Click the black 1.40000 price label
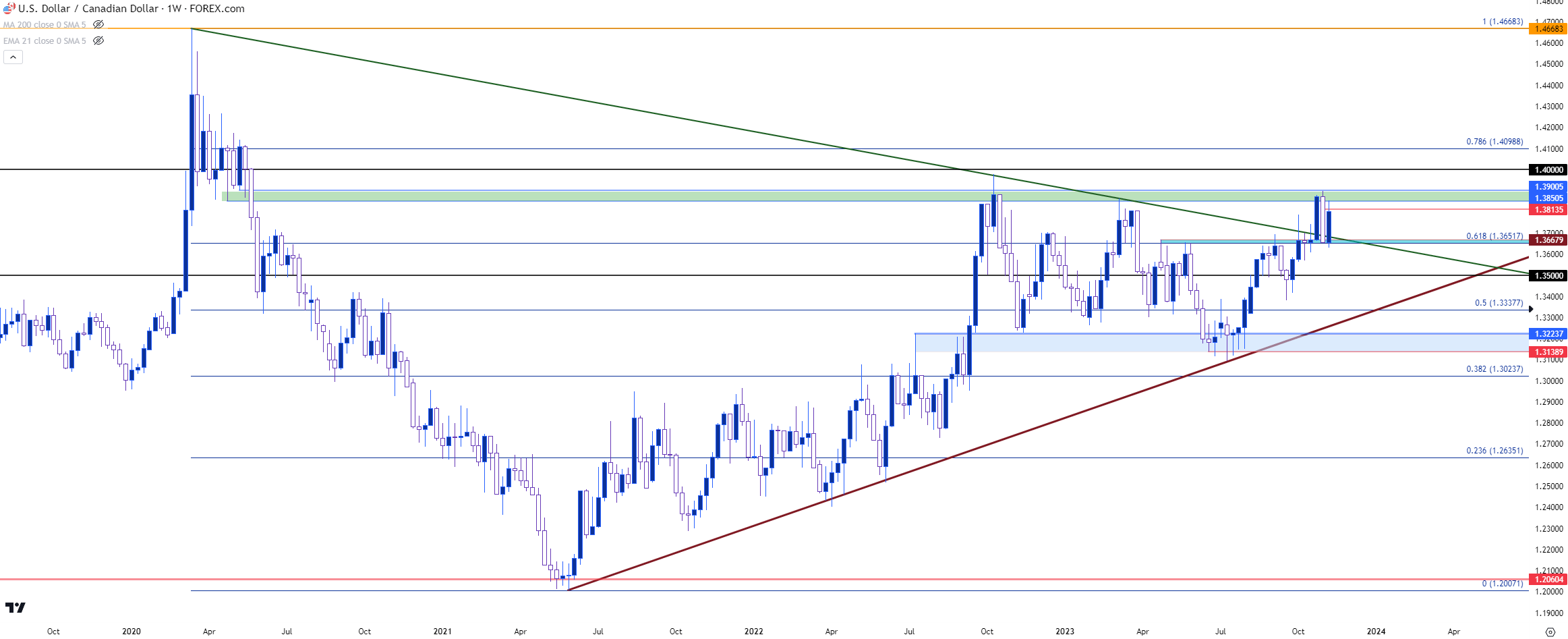1568x639 pixels. [x=1548, y=169]
